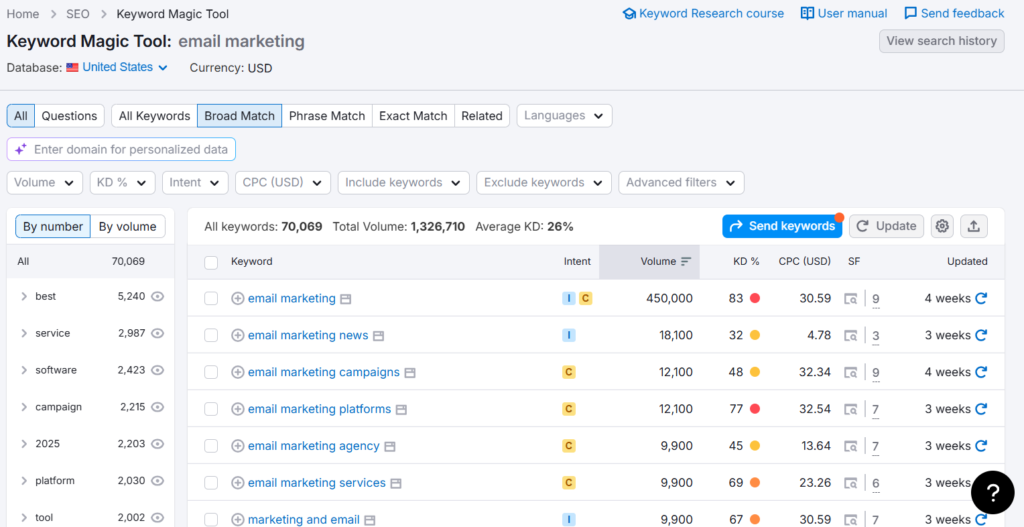Refresh metrics for 'email marketing campaigns' row
Screen dimensions: 1024x527
tap(981, 372)
